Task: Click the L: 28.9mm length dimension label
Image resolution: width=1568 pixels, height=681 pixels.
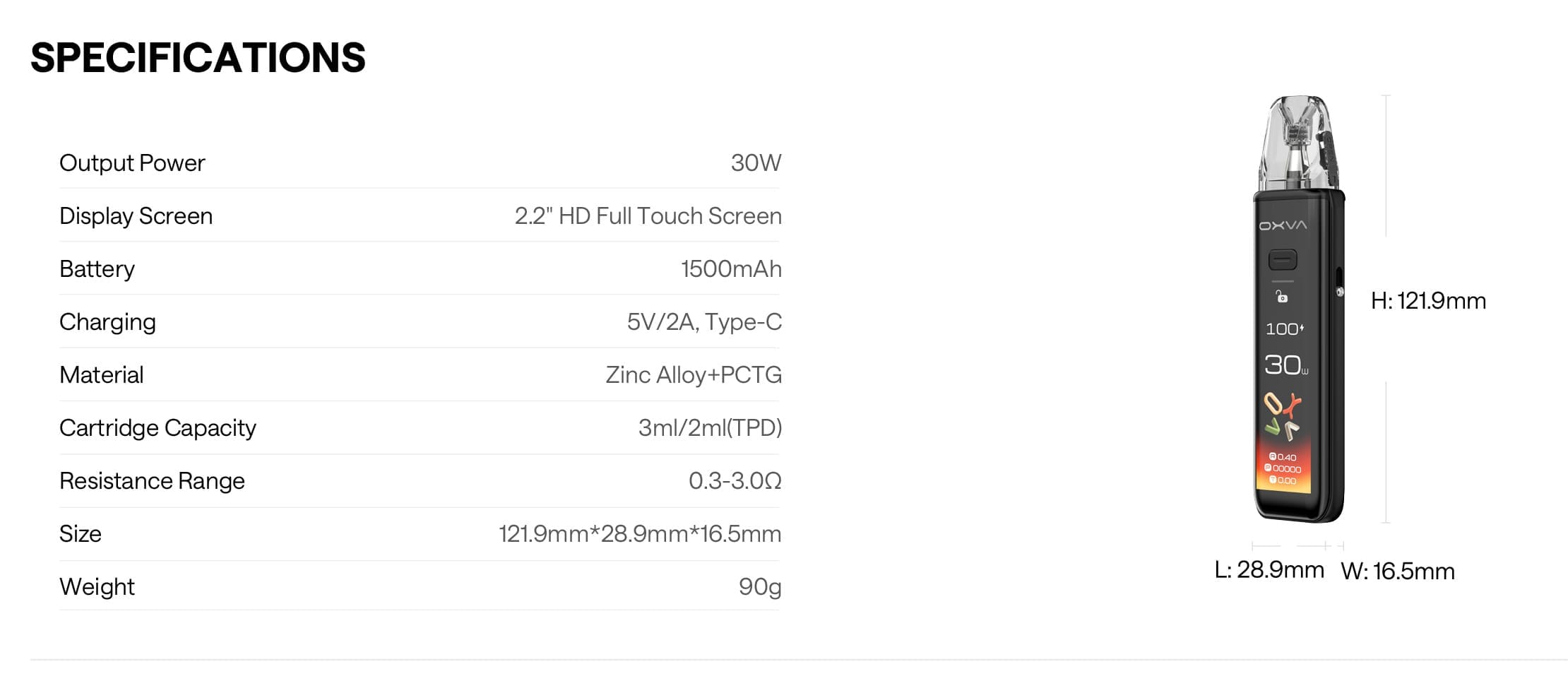Action: [x=1269, y=569]
